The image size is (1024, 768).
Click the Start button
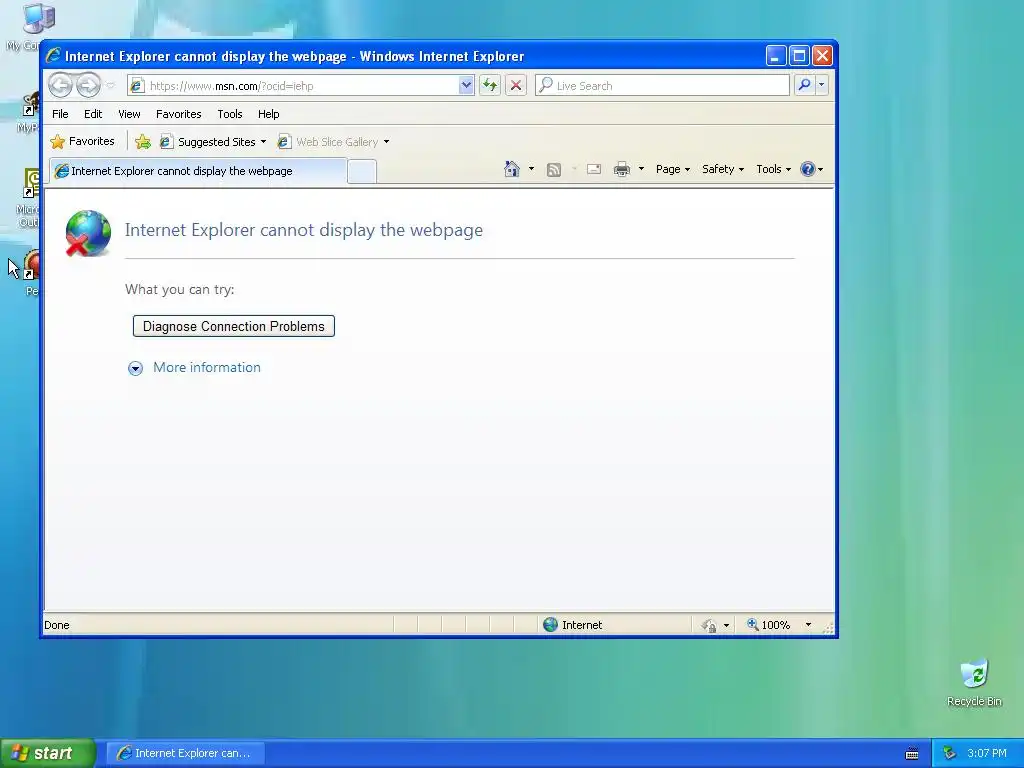pyautogui.click(x=48, y=753)
